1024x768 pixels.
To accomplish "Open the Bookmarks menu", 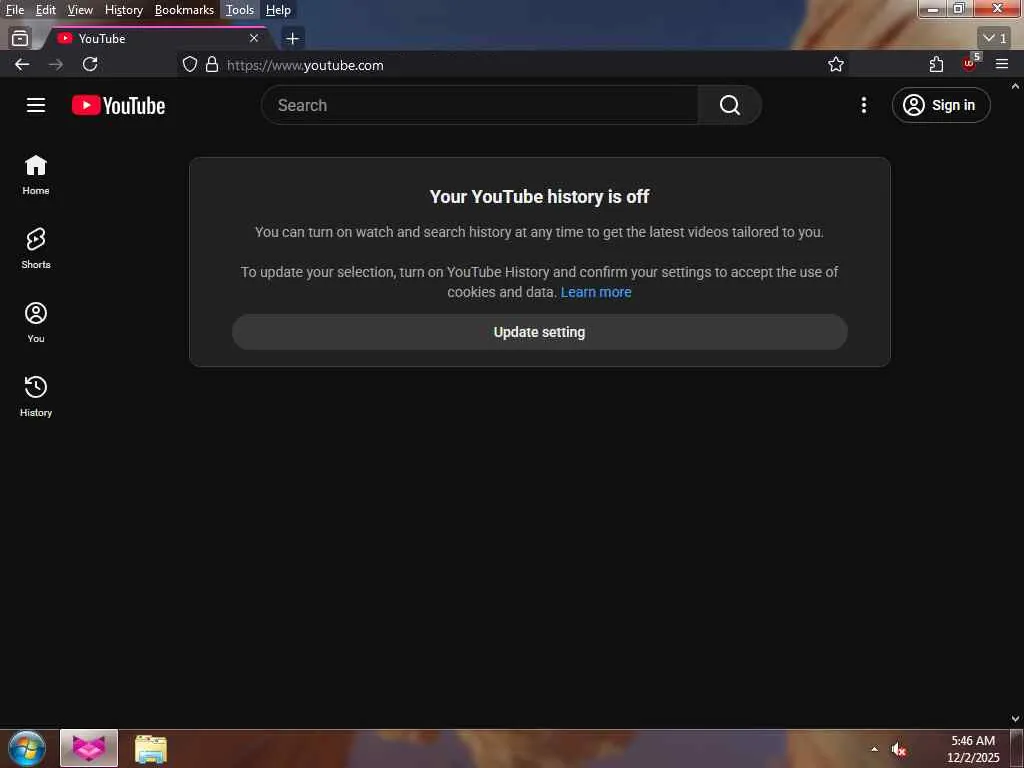I will 184,10.
